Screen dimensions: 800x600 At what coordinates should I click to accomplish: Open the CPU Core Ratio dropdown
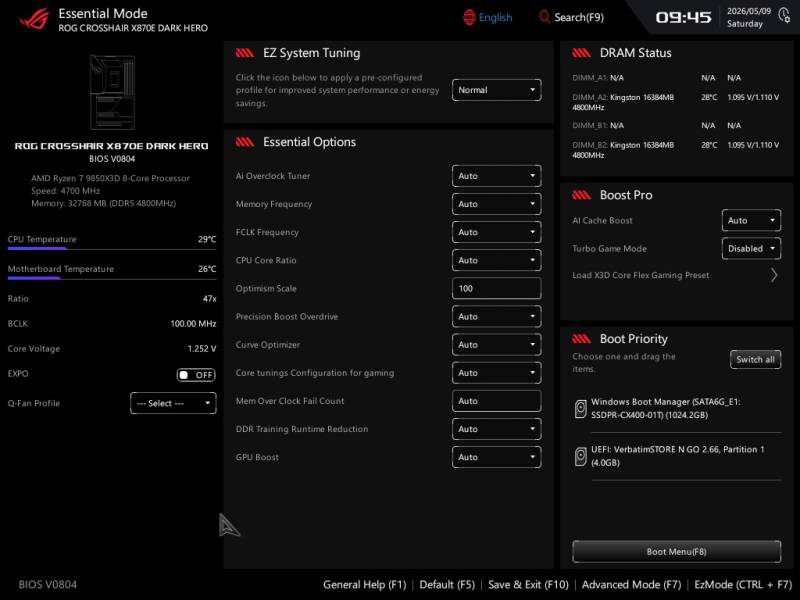pos(496,260)
